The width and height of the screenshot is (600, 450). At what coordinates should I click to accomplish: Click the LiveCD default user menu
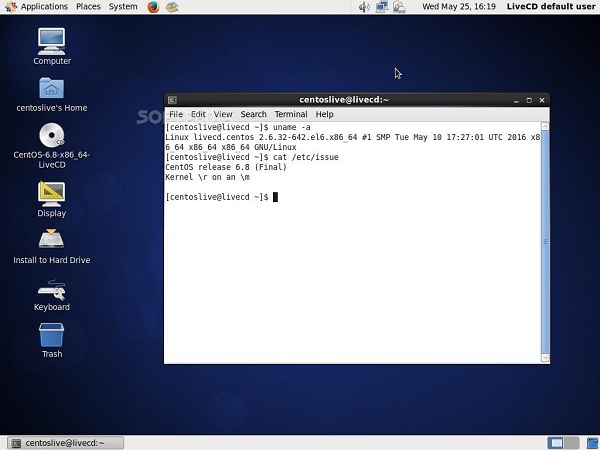pos(551,7)
